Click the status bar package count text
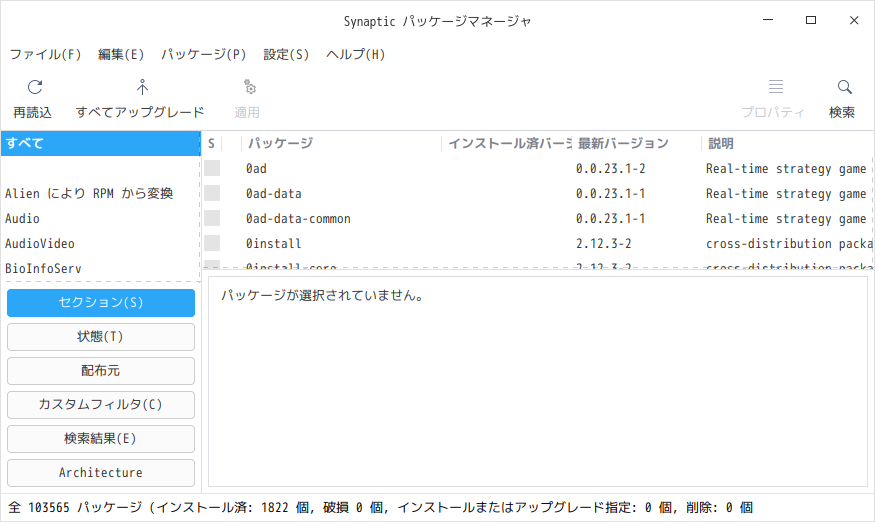The width and height of the screenshot is (875, 522). [379, 507]
